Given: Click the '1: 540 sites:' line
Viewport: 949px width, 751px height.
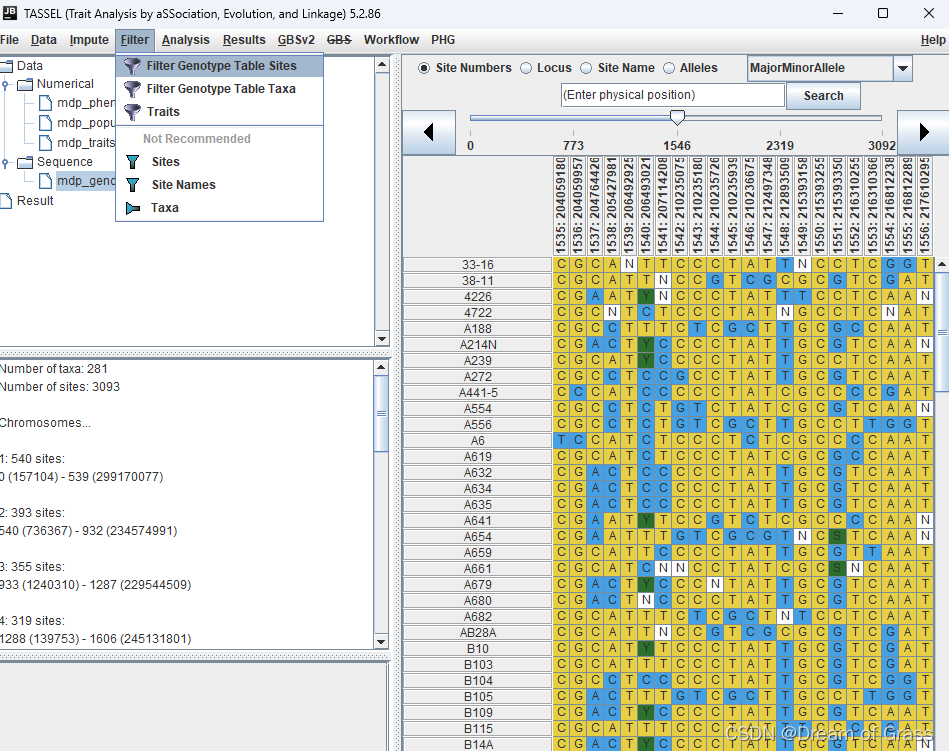Looking at the screenshot, I should [x=33, y=459].
